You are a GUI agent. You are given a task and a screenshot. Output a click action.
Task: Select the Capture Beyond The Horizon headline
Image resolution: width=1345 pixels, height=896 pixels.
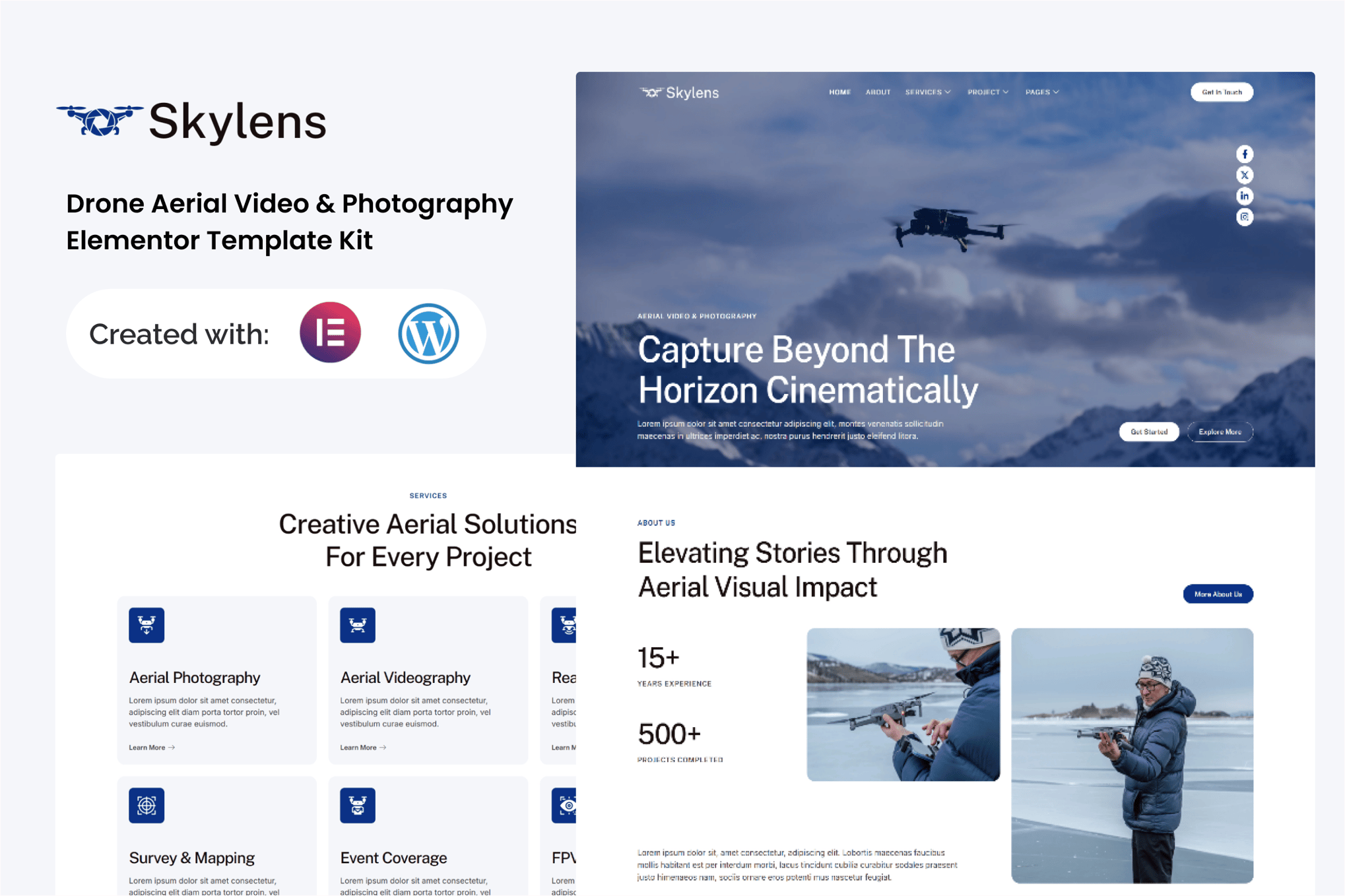(808, 369)
